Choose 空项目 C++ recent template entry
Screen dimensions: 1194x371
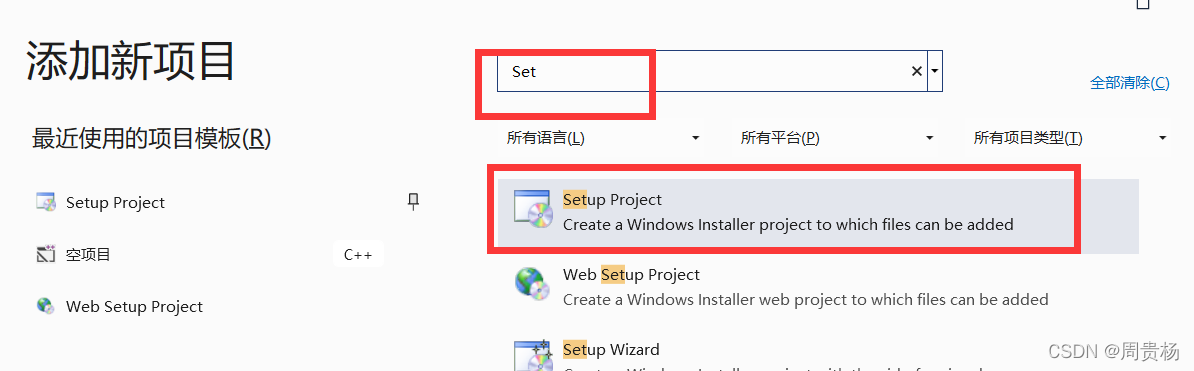(x=206, y=254)
